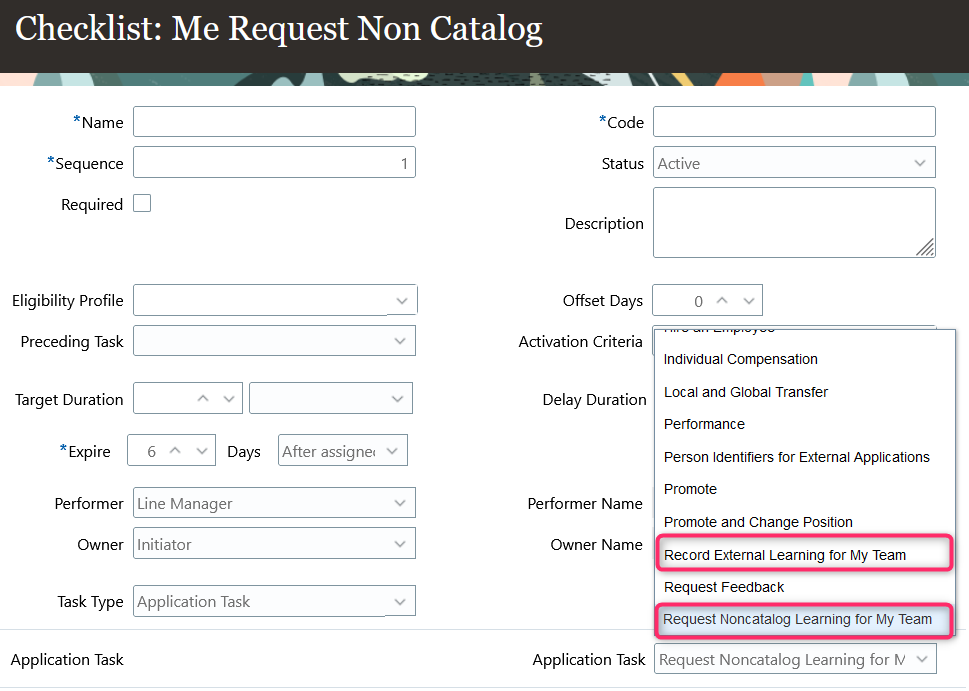
Task: Check the Required checkbox
Action: pyautogui.click(x=140, y=202)
